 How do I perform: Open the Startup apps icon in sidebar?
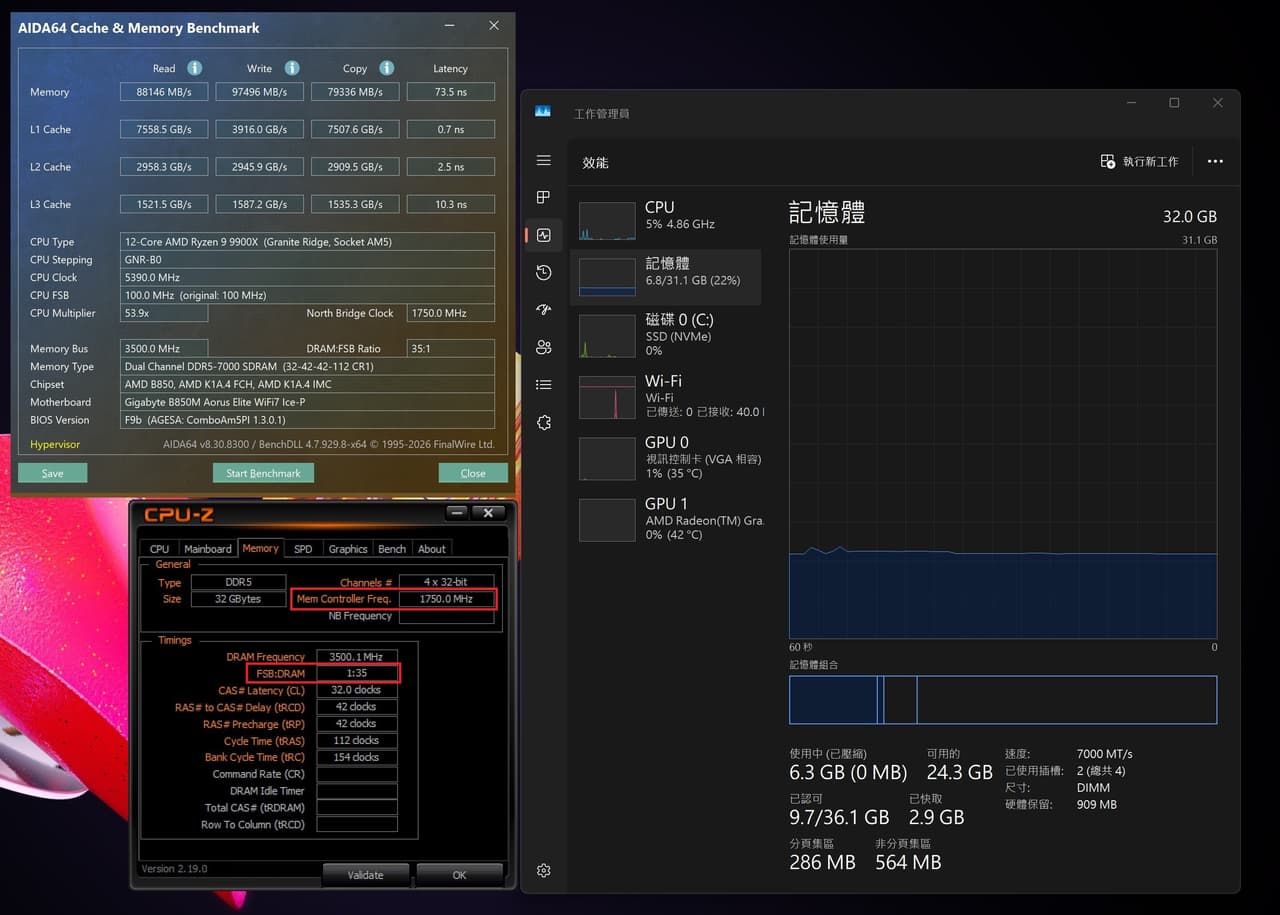[543, 310]
